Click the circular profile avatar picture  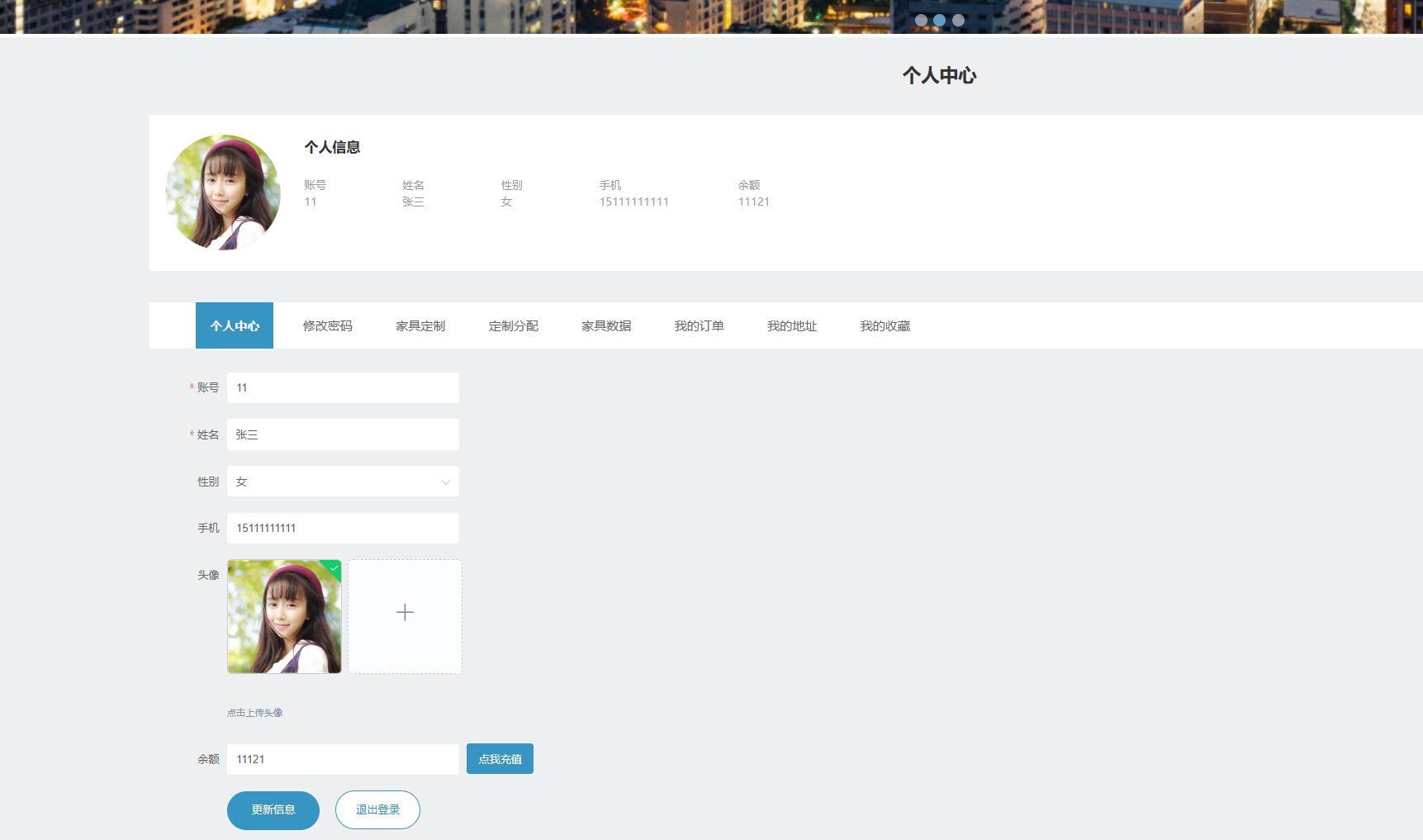(223, 192)
